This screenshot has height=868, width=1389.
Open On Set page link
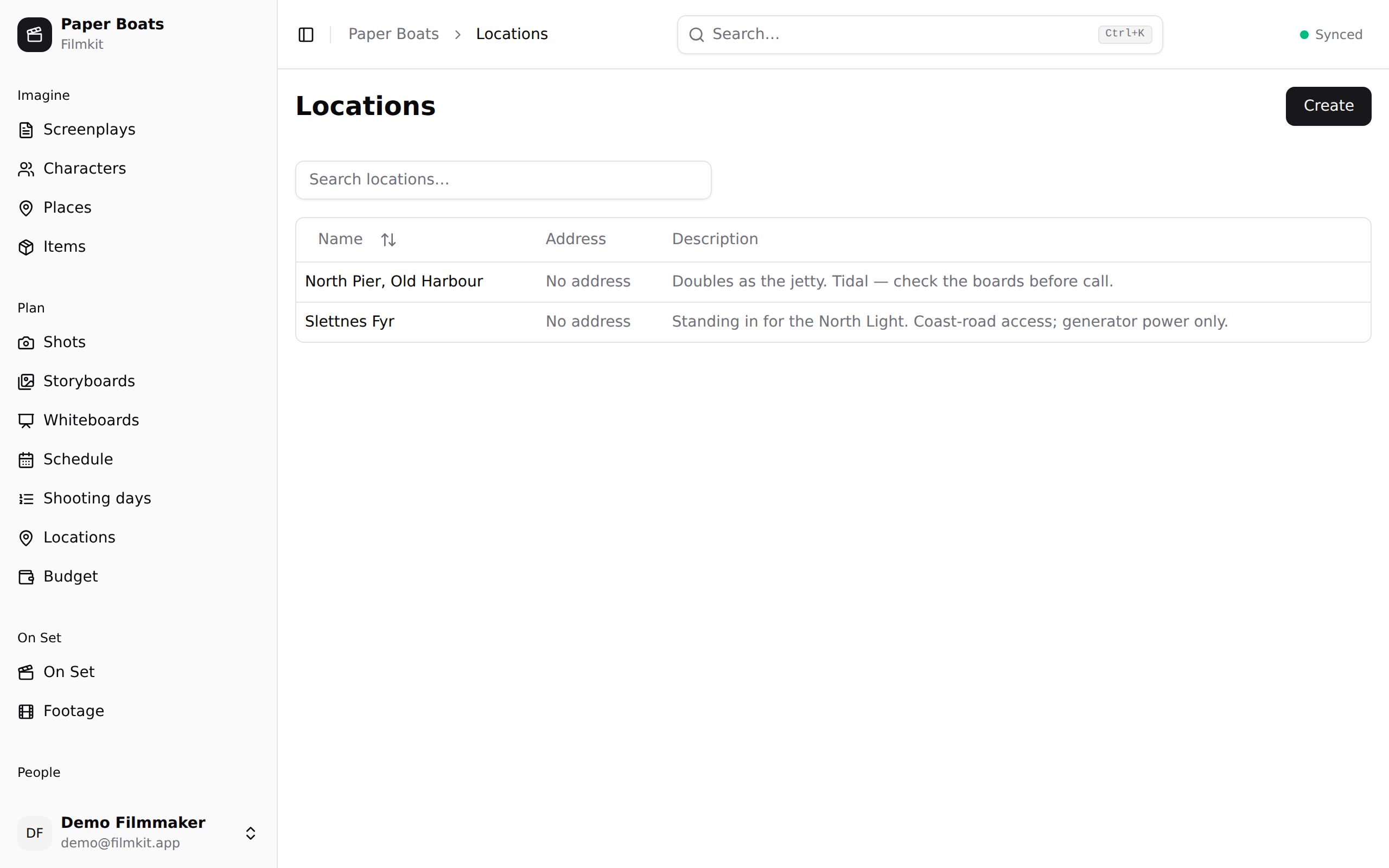138,672
